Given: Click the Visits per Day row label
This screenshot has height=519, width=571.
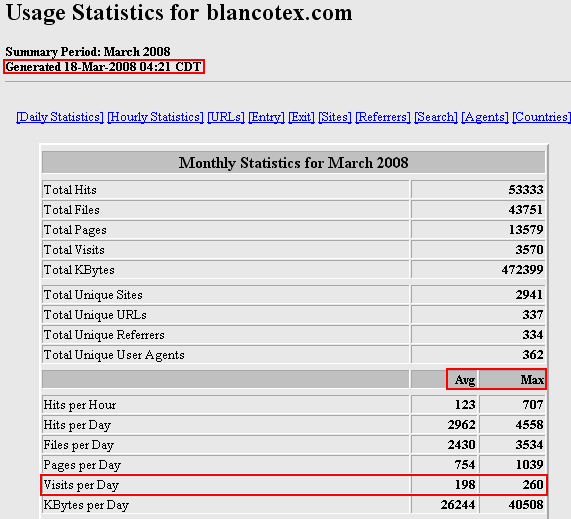Looking at the screenshot, I should (81, 485).
